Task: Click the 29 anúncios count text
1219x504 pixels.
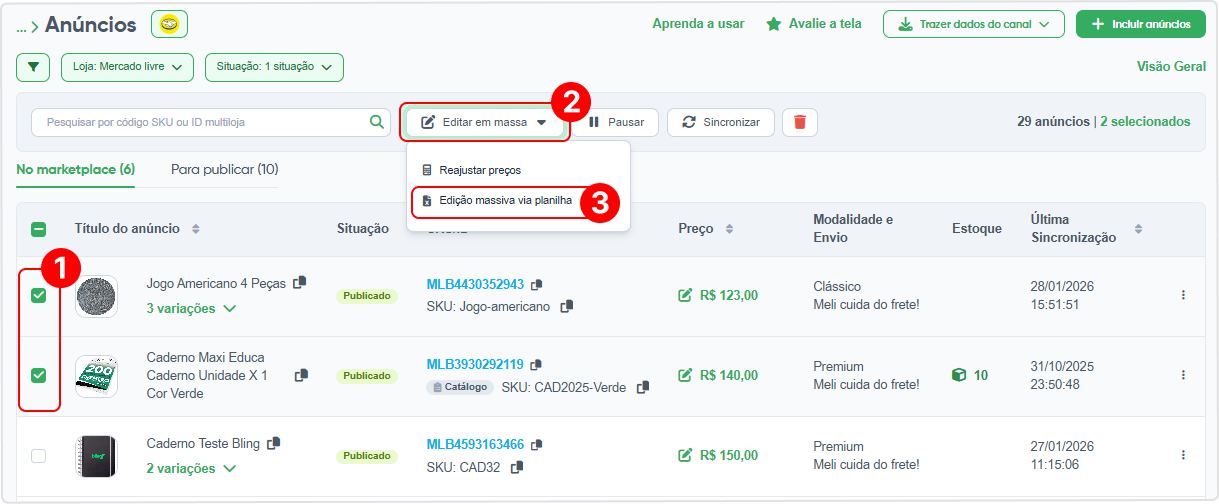Action: 1053,122
